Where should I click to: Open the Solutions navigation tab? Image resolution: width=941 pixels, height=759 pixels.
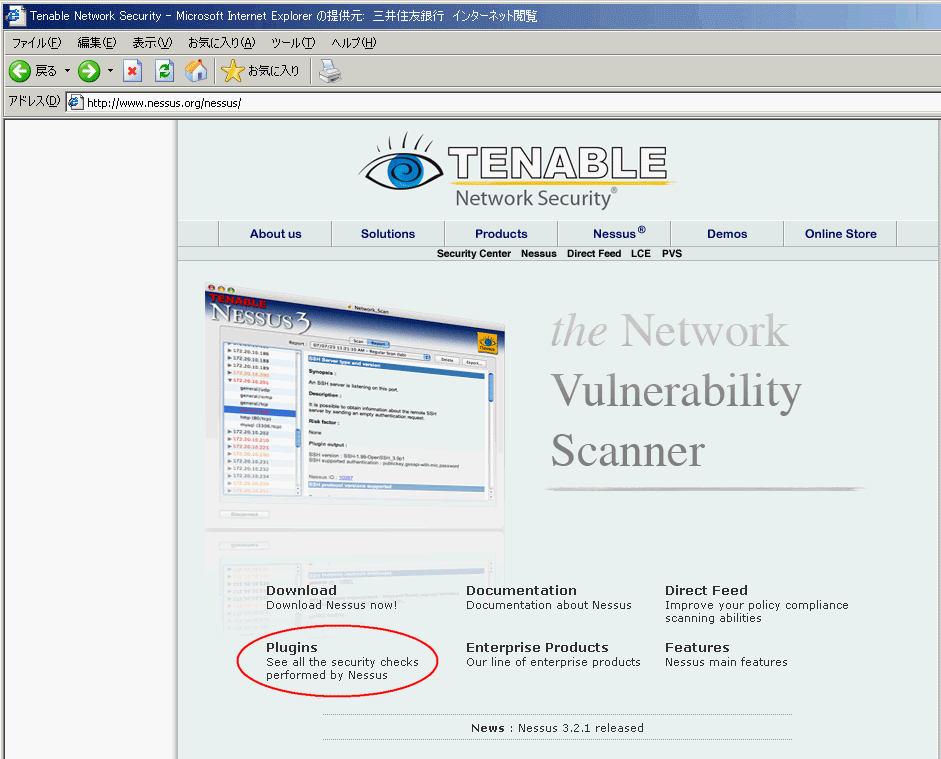(388, 234)
